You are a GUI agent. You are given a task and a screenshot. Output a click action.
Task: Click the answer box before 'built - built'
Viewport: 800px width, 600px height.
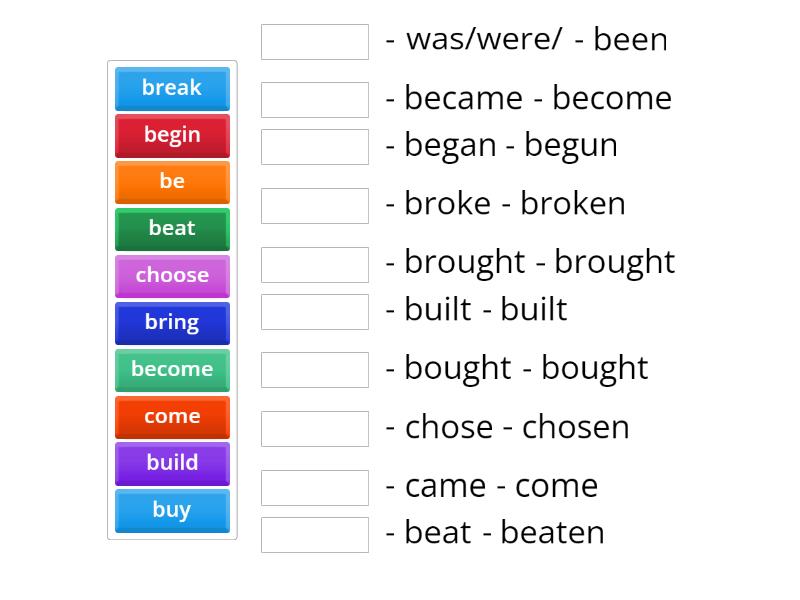[314, 311]
